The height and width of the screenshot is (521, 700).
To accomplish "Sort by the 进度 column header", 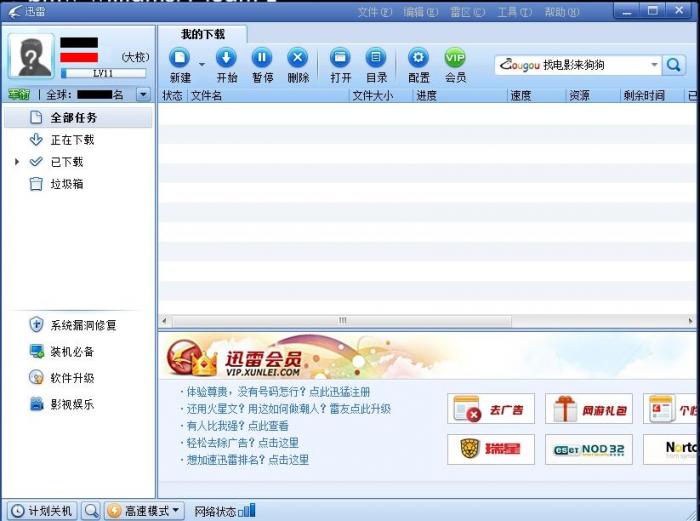I will [461, 96].
